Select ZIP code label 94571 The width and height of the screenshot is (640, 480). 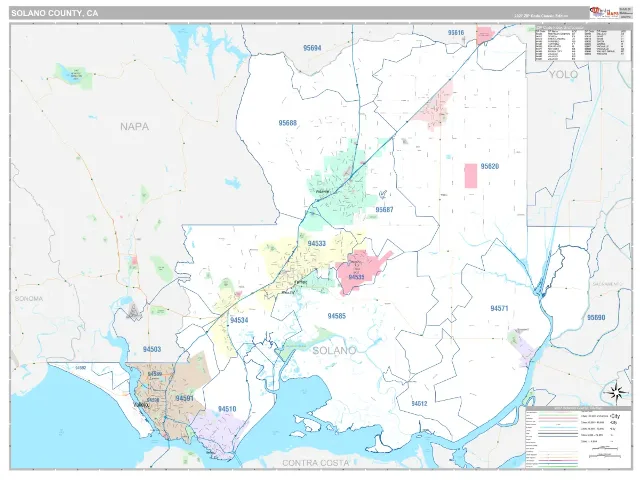click(499, 309)
